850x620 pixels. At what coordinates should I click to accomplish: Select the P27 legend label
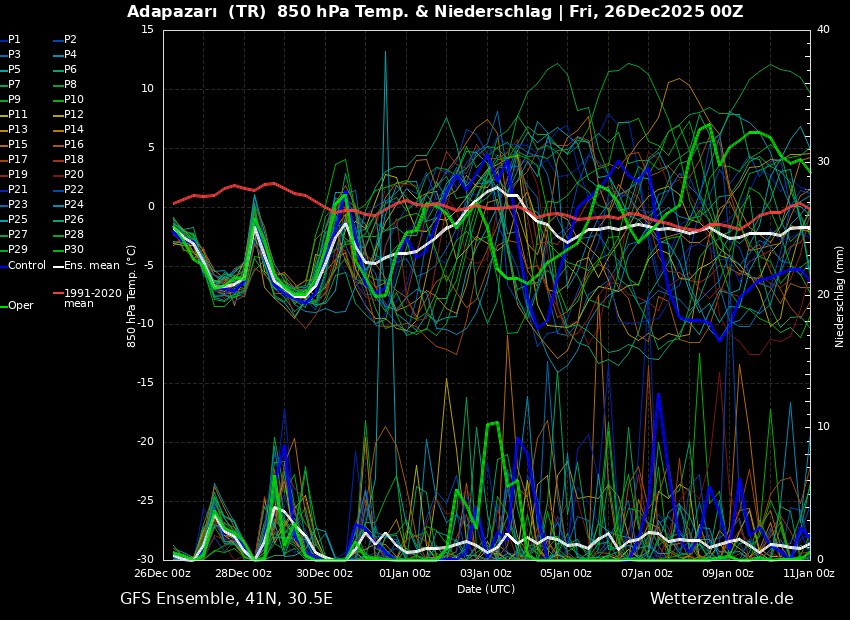[17, 235]
